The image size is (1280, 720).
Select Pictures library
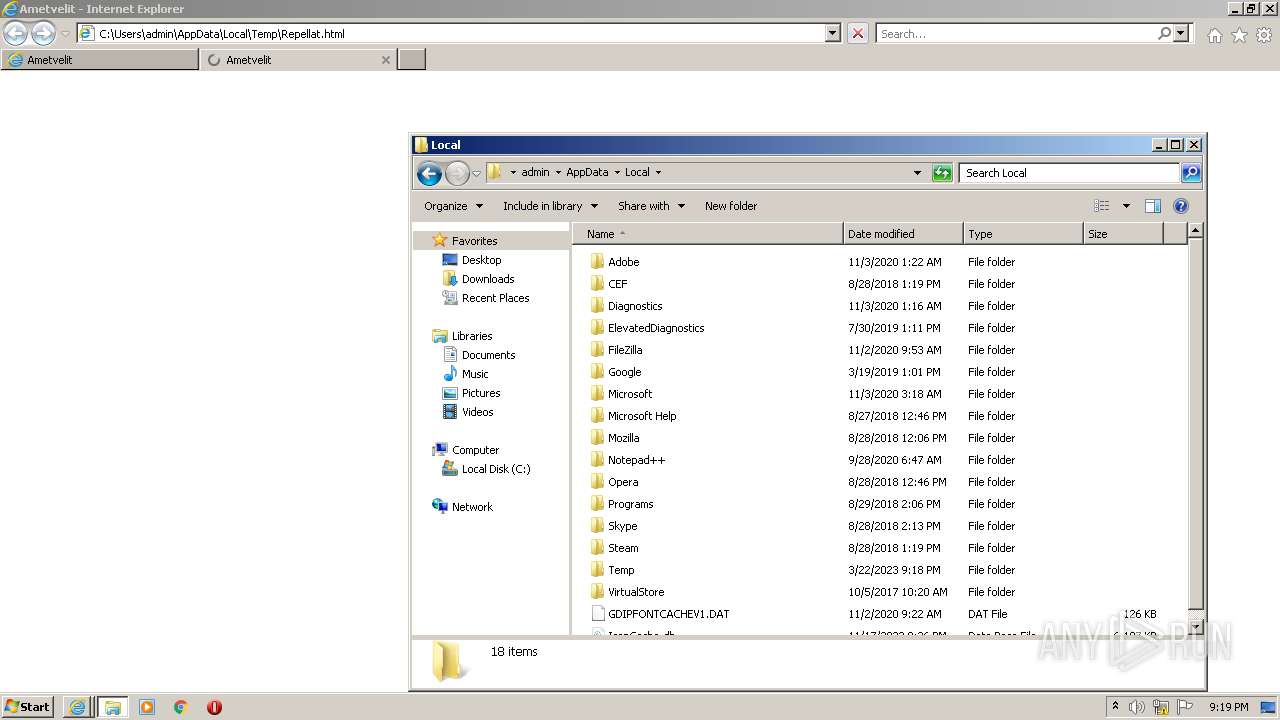481,393
